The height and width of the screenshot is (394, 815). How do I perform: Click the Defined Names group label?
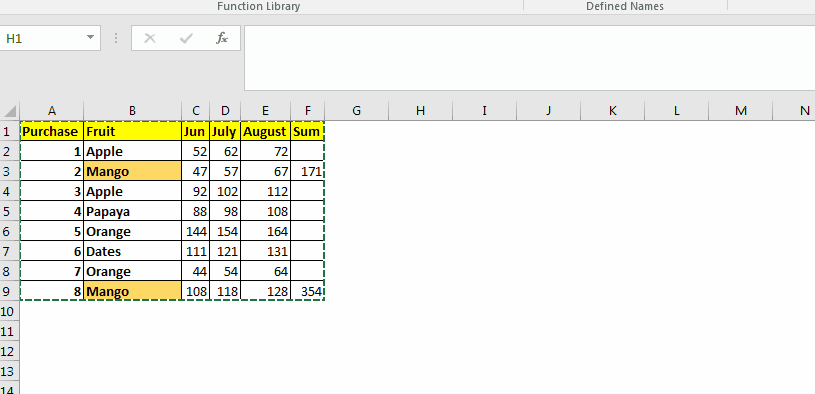click(625, 6)
